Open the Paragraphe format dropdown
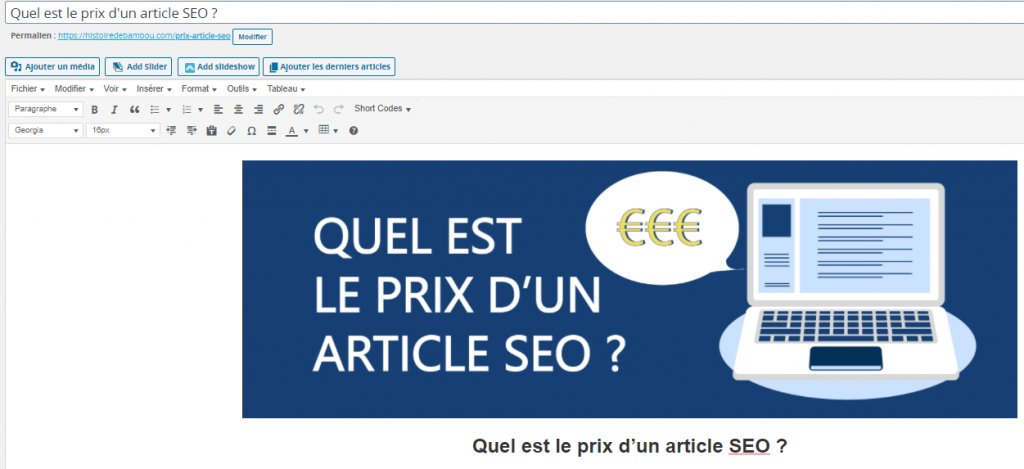This screenshot has width=1024, height=469. (x=46, y=109)
